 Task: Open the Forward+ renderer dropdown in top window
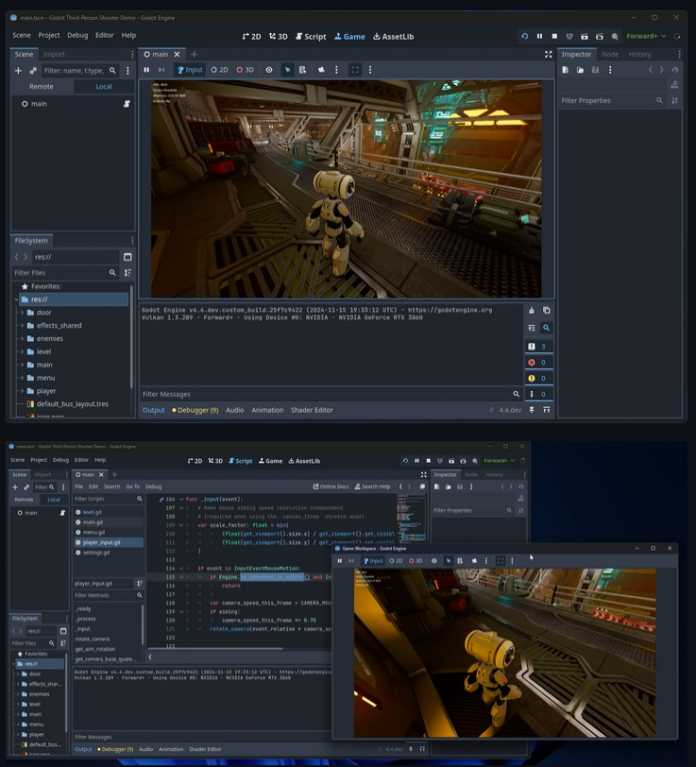[646, 36]
